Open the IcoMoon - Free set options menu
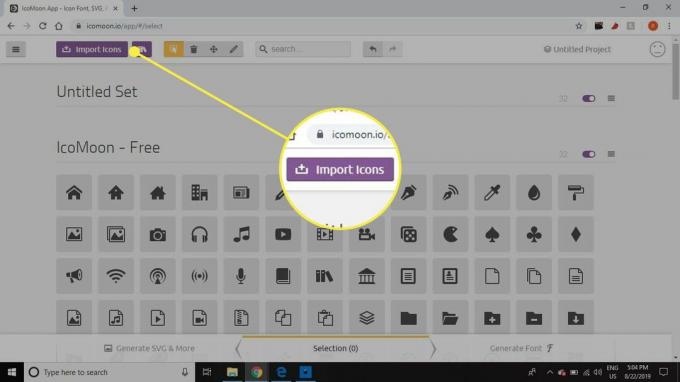This screenshot has height=382, width=680. pyautogui.click(x=611, y=154)
